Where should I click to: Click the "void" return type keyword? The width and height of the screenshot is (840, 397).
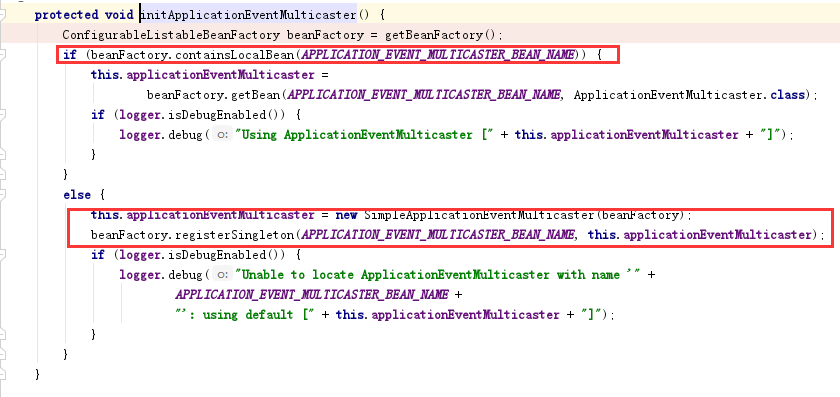click(119, 14)
